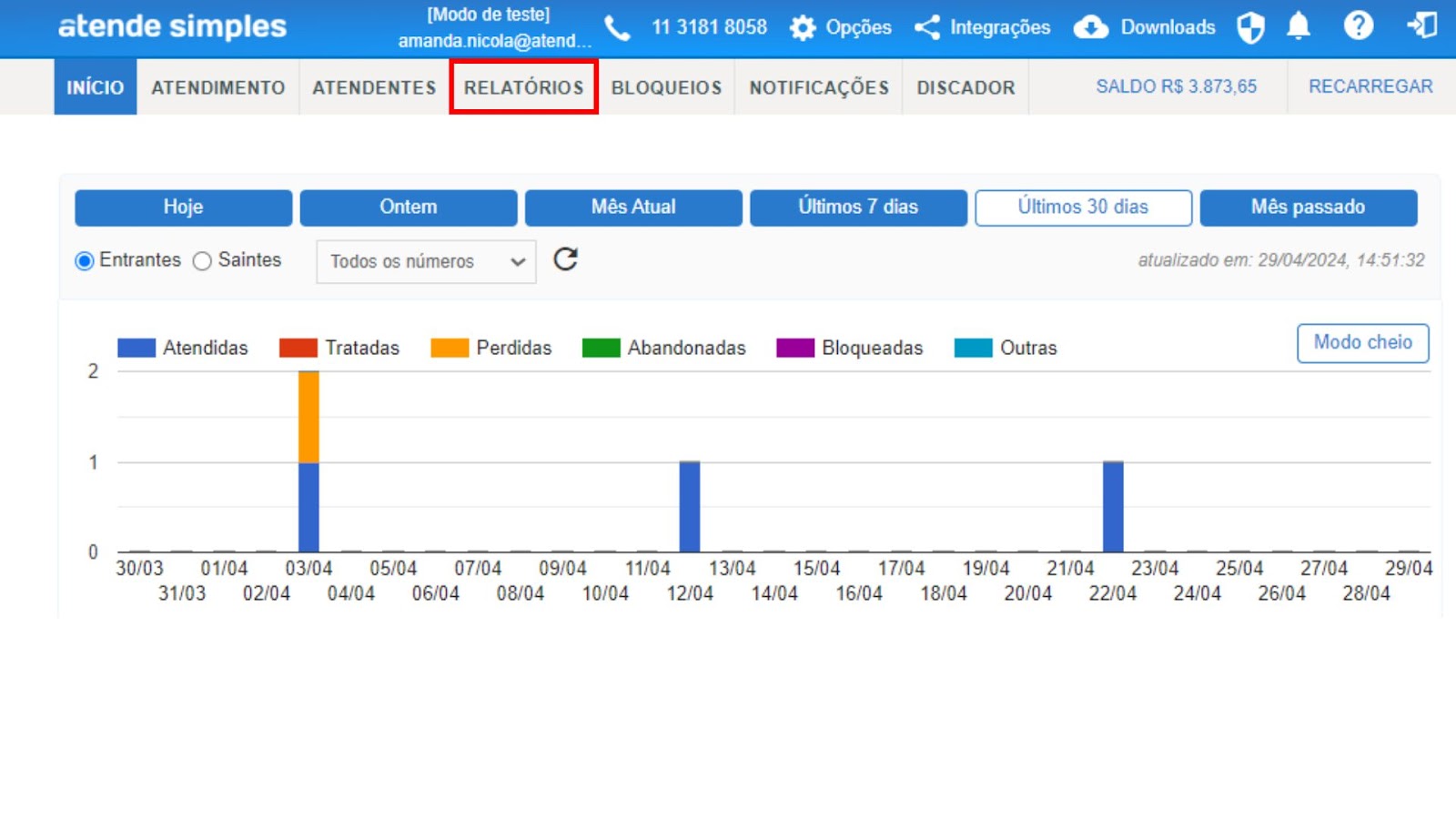Click the help question mark icon
Screen dimensions: 1456x819
1358,25
